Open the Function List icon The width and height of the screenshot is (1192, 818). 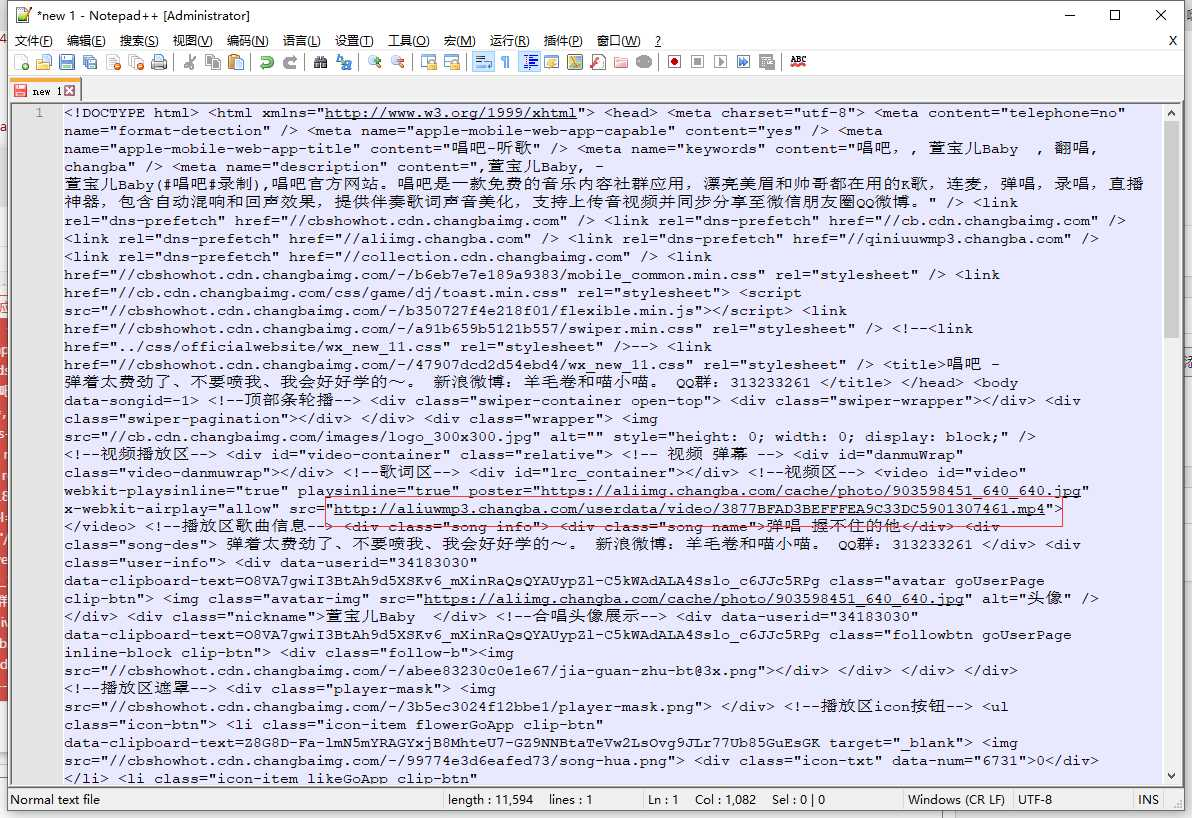tap(598, 62)
